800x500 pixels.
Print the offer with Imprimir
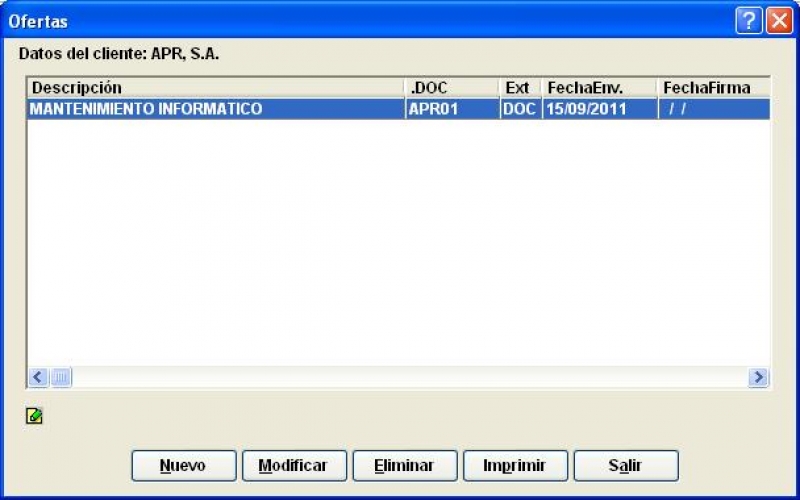pos(515,465)
